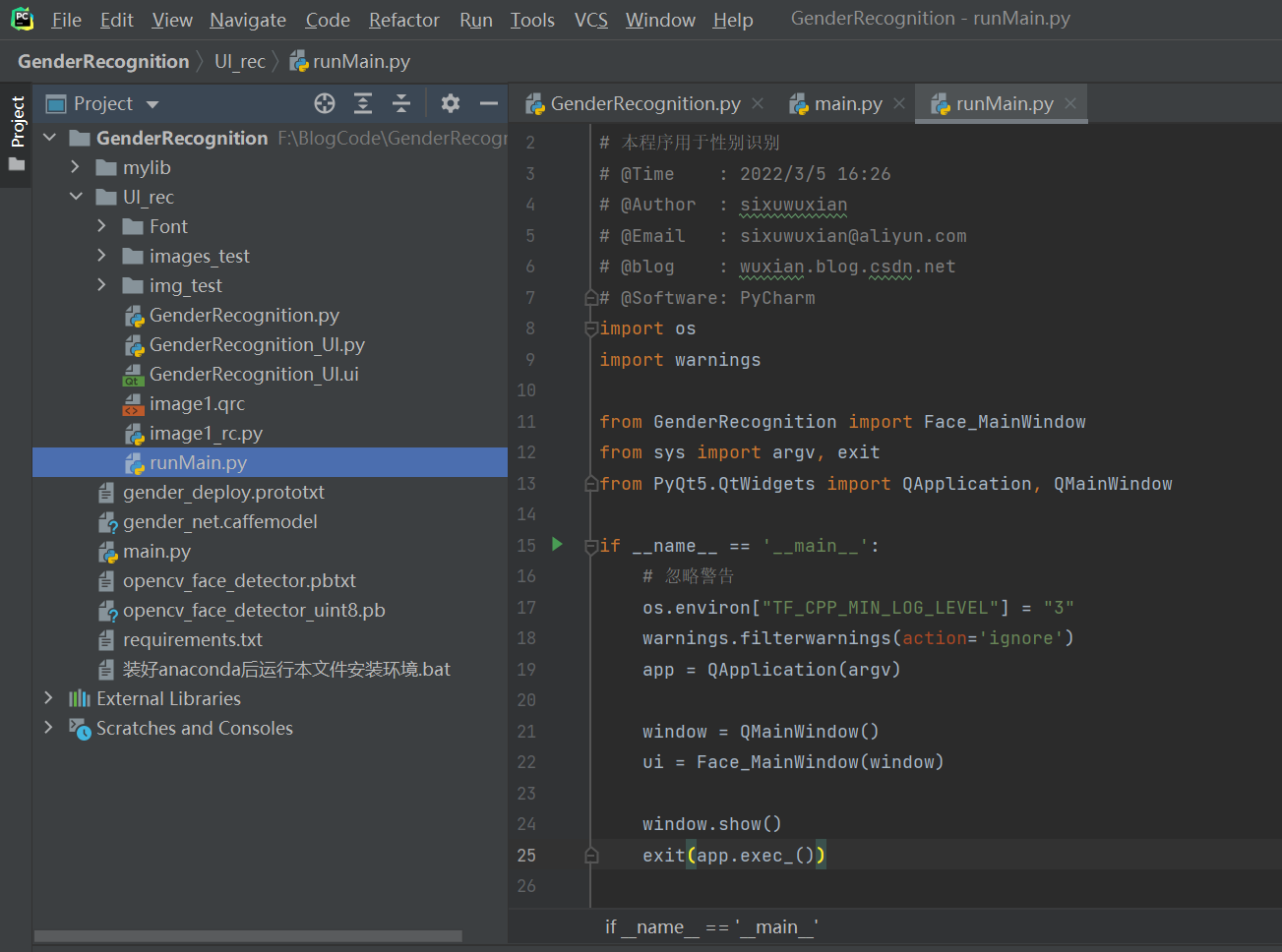Click the PyCharm application logo icon

22,19
